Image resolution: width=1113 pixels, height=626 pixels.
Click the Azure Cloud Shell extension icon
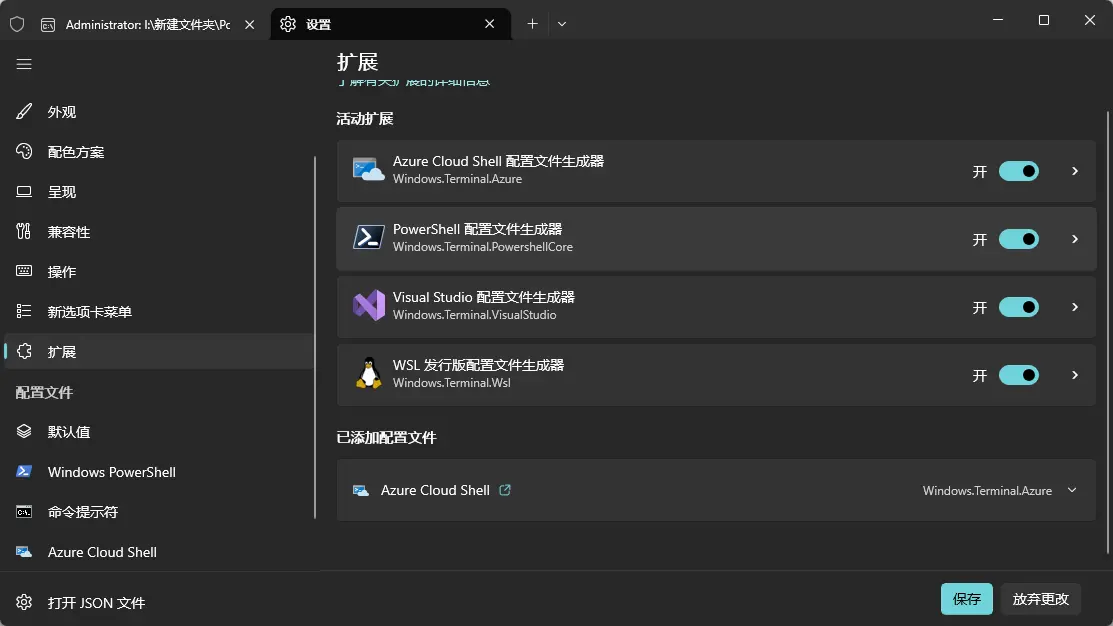[x=368, y=170]
